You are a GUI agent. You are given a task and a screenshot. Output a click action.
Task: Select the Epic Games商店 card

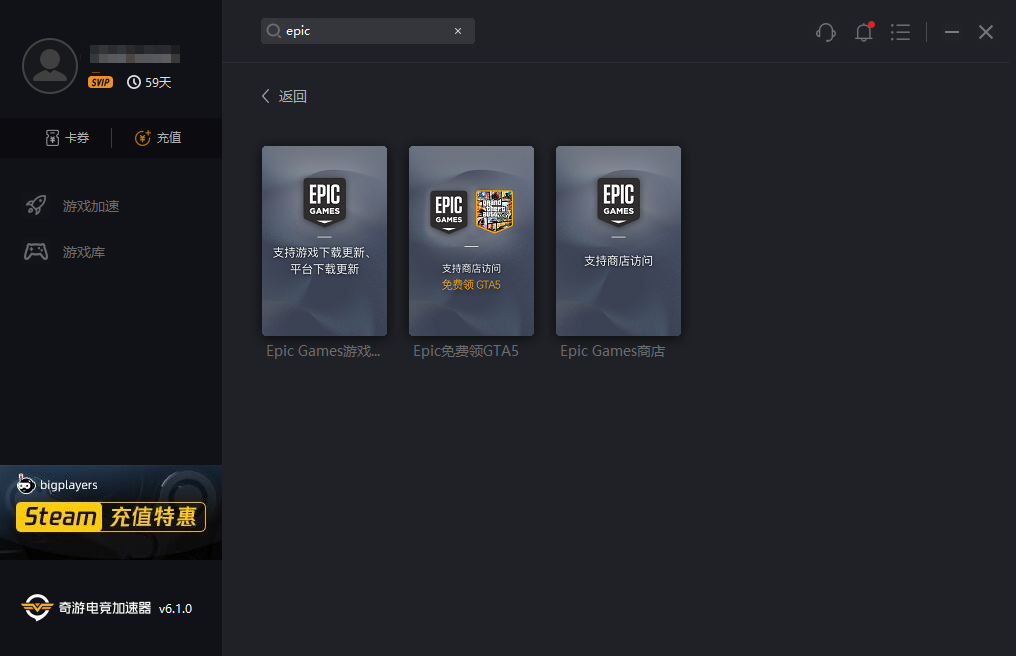pyautogui.click(x=618, y=240)
